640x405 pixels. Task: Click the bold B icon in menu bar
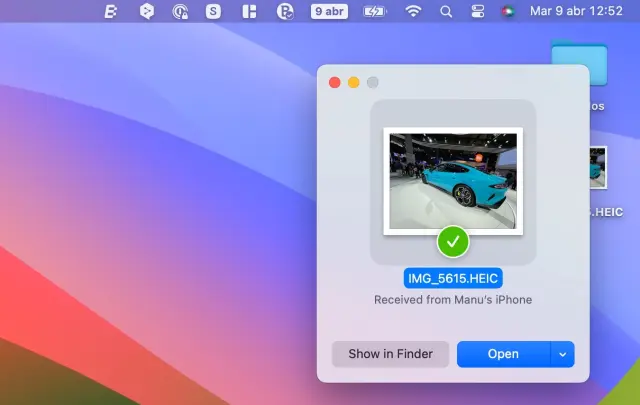[x=112, y=11]
